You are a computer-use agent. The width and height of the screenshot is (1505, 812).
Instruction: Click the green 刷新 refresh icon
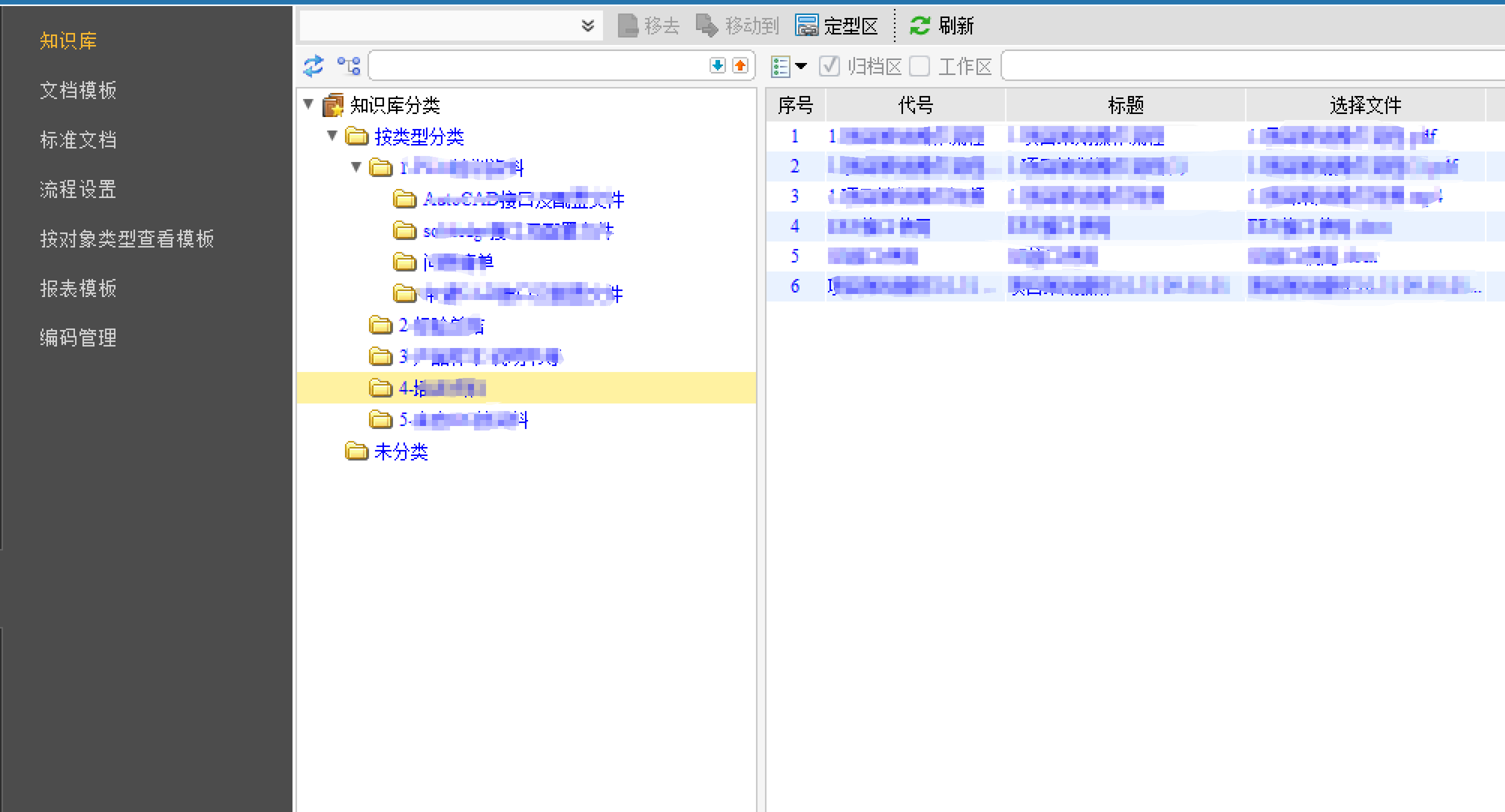(x=919, y=25)
